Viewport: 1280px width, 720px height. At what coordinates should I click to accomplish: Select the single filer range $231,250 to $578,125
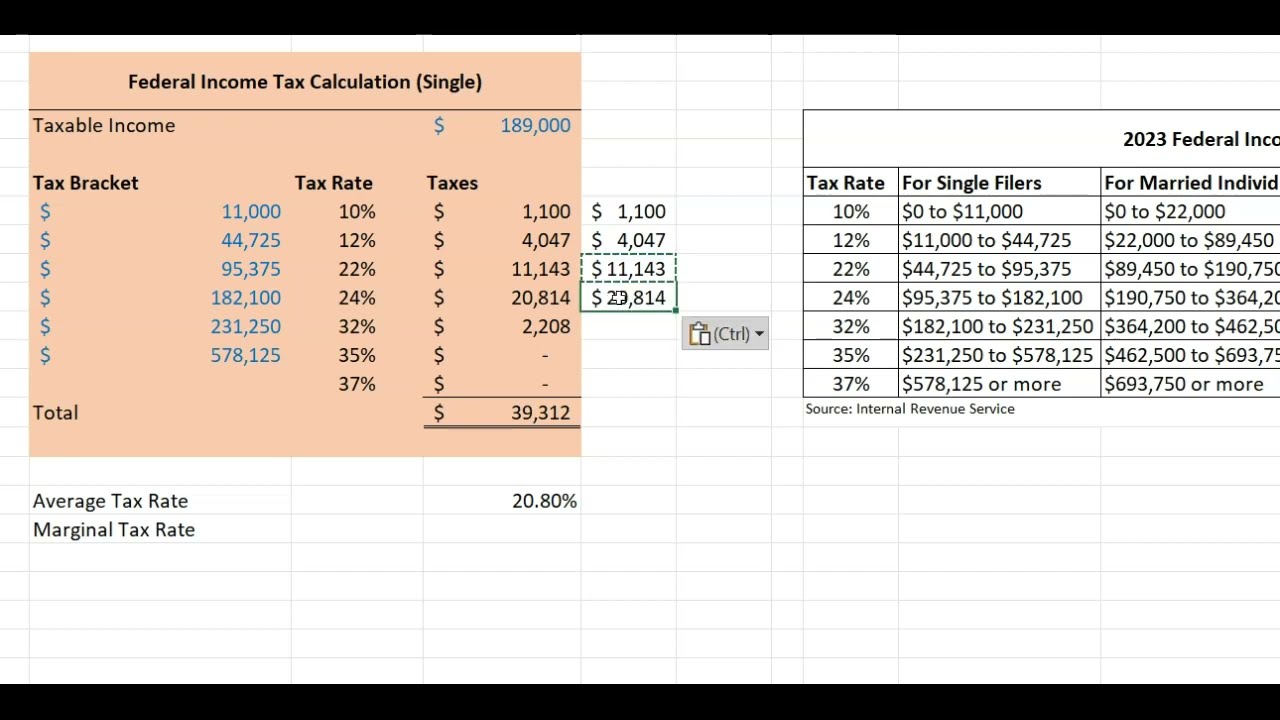click(999, 356)
